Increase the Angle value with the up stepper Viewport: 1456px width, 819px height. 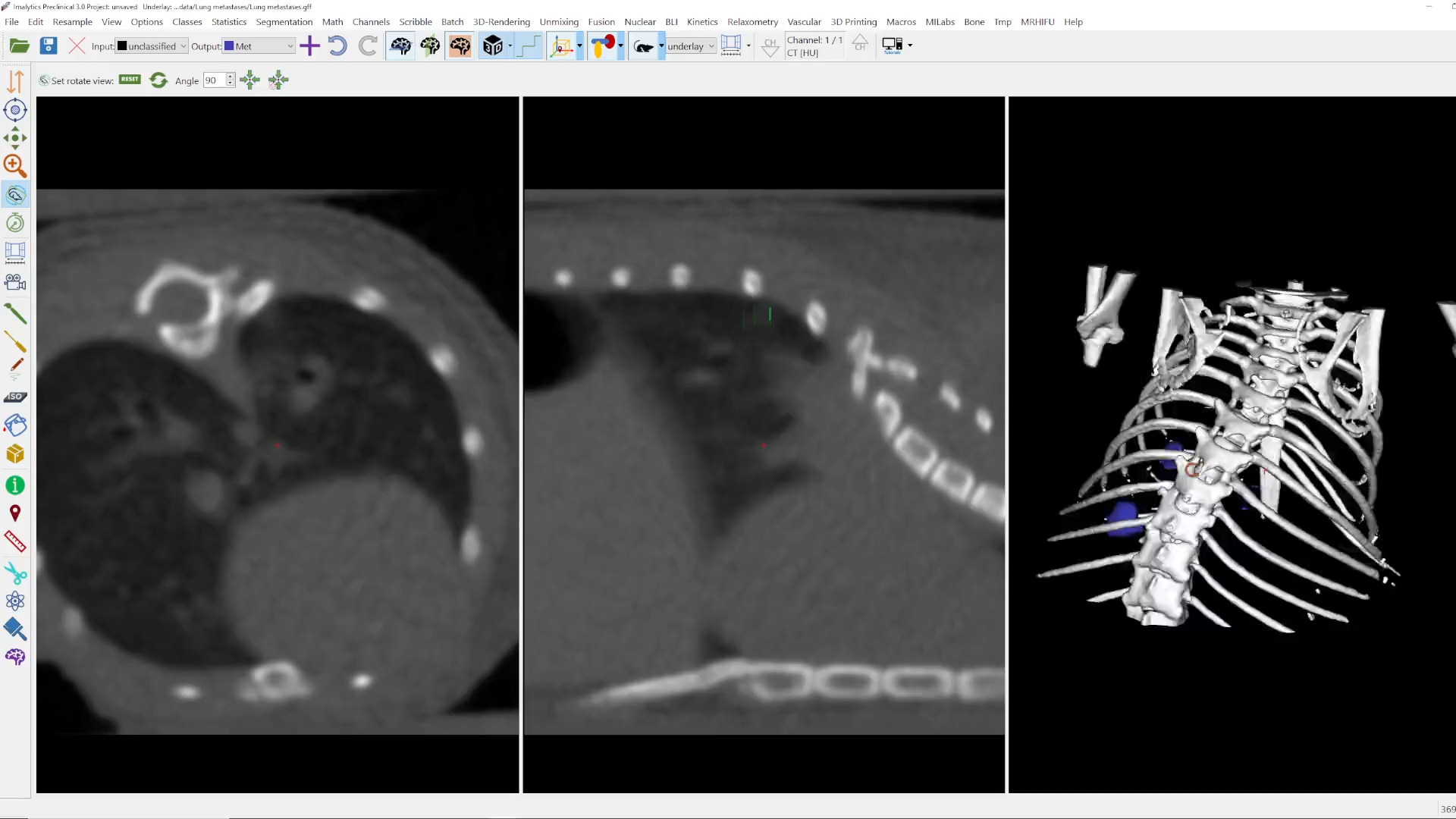click(x=231, y=77)
